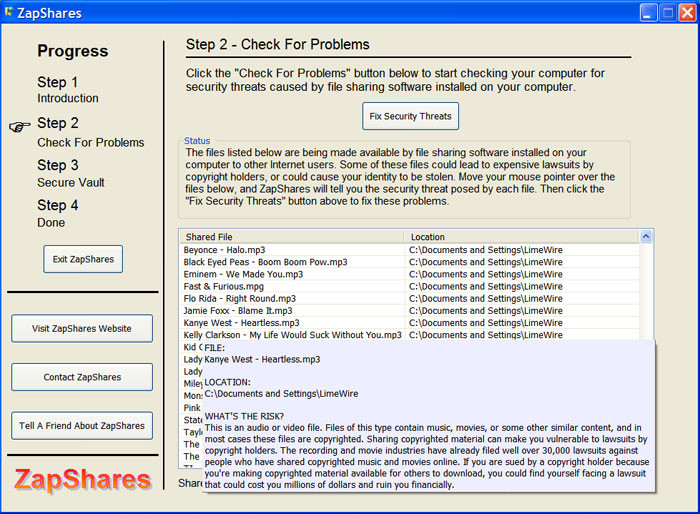Viewport: 700px width, 514px height.
Task: Click Step 3 Secure Vault label
Action: 71,173
